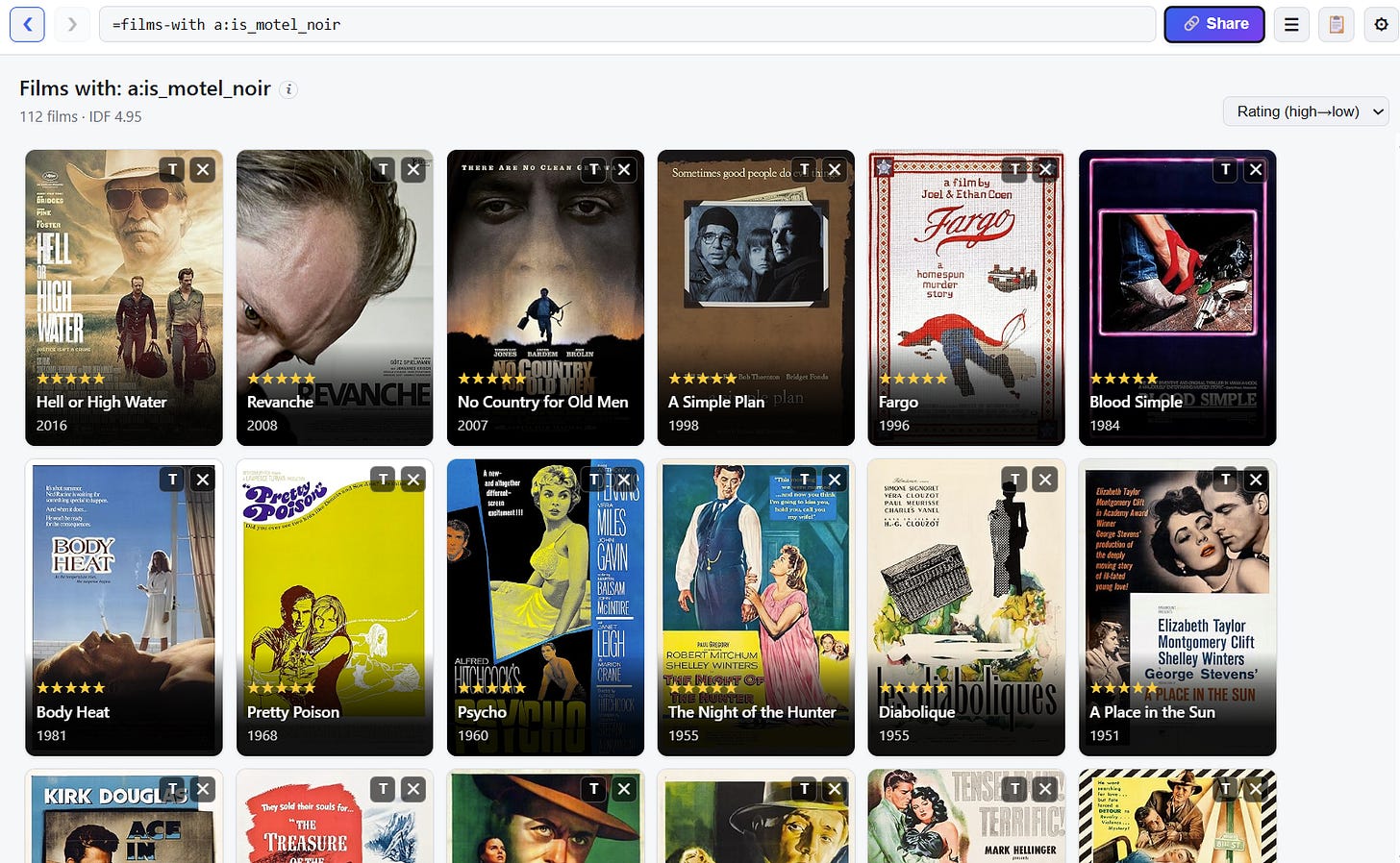Remove Fargo with its X button
The height and width of the screenshot is (863, 1400).
pyautogui.click(x=1045, y=169)
